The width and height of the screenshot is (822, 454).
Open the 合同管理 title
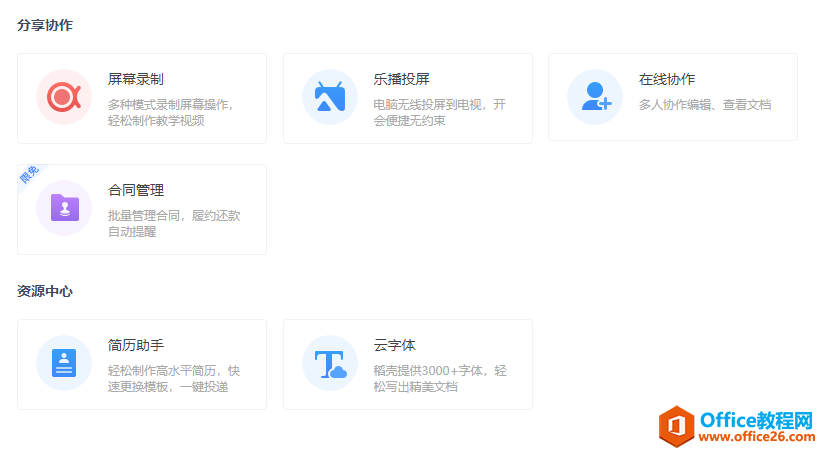[x=136, y=190]
